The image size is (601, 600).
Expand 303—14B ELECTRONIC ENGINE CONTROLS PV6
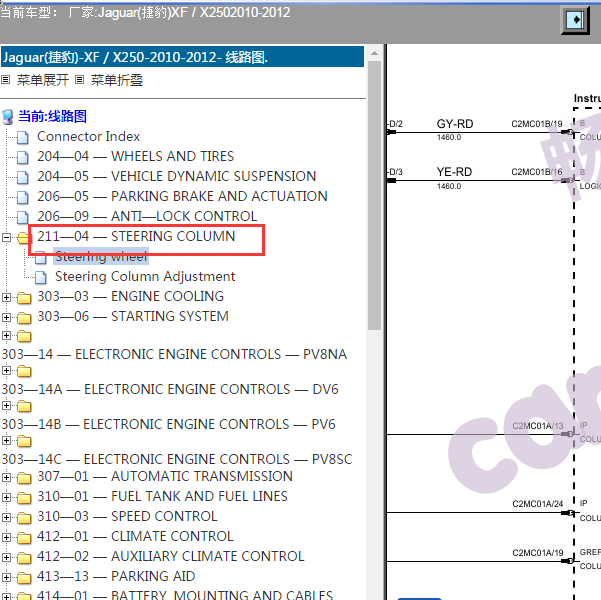click(6, 405)
